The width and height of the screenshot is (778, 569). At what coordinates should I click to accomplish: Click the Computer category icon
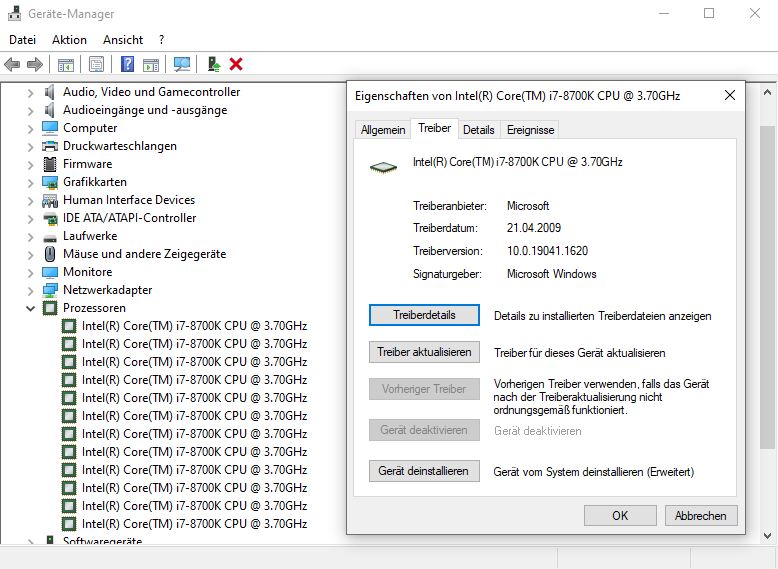pyautogui.click(x=50, y=128)
